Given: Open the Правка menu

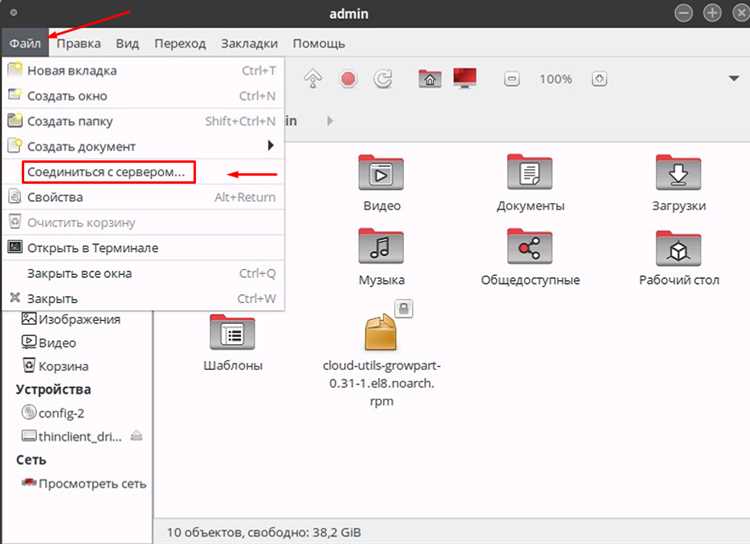Looking at the screenshot, I should pos(78,44).
